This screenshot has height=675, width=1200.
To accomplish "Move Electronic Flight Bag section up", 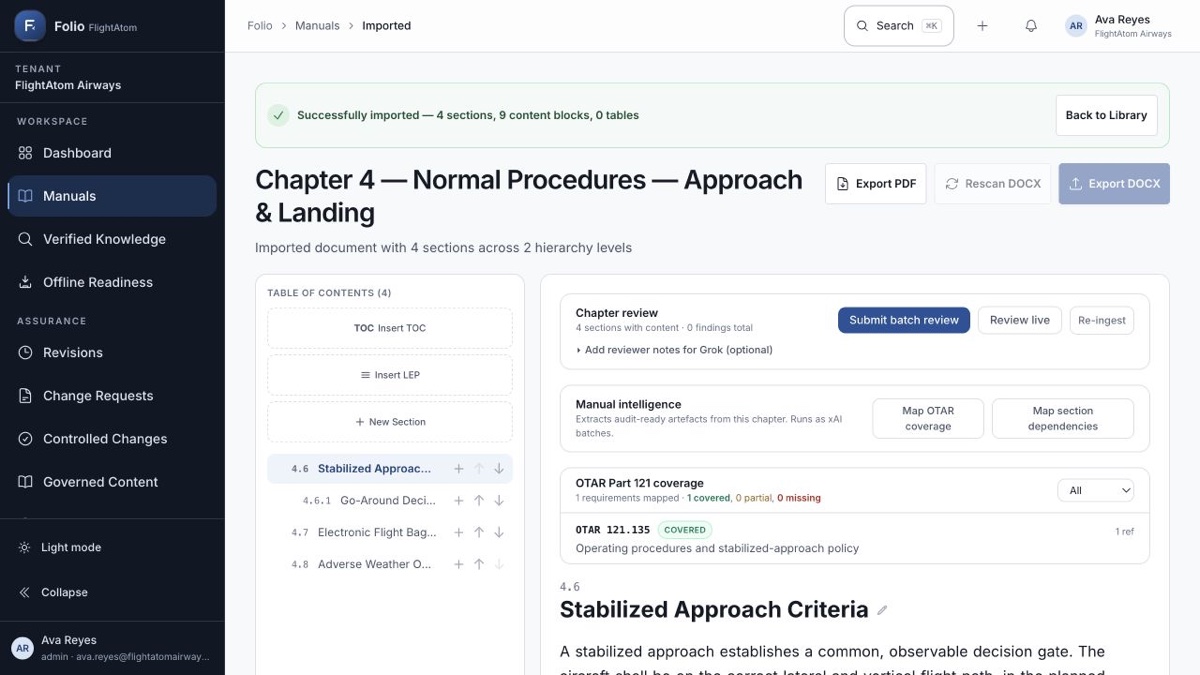I will pos(479,533).
